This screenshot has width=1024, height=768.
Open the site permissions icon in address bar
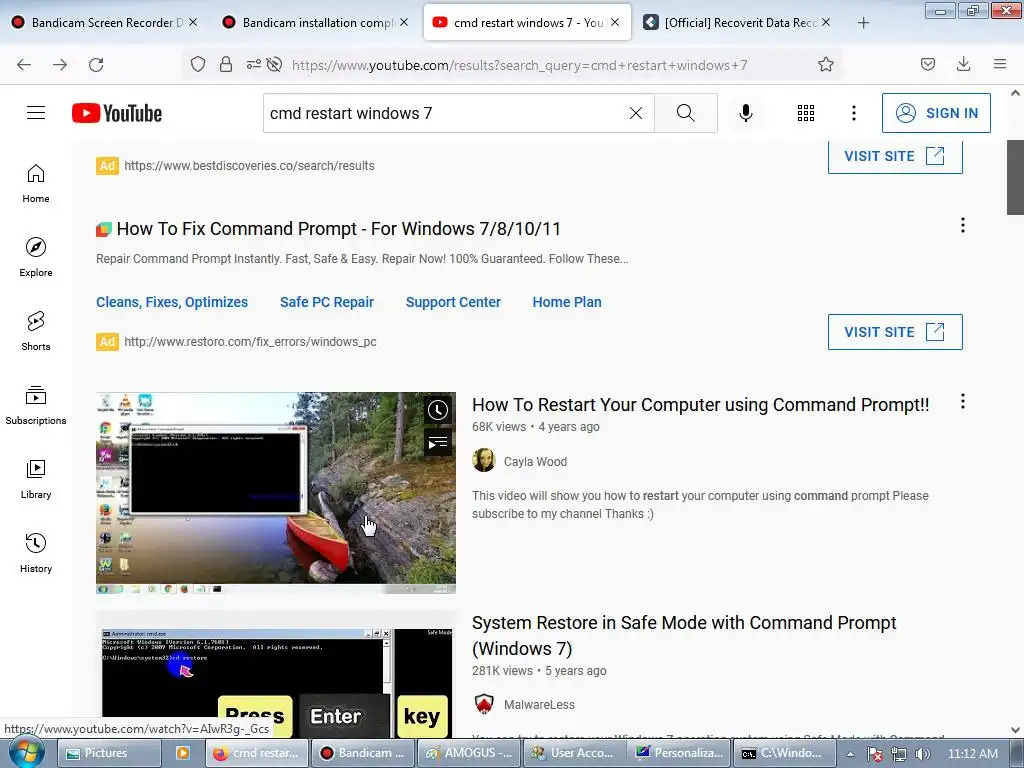coord(253,64)
